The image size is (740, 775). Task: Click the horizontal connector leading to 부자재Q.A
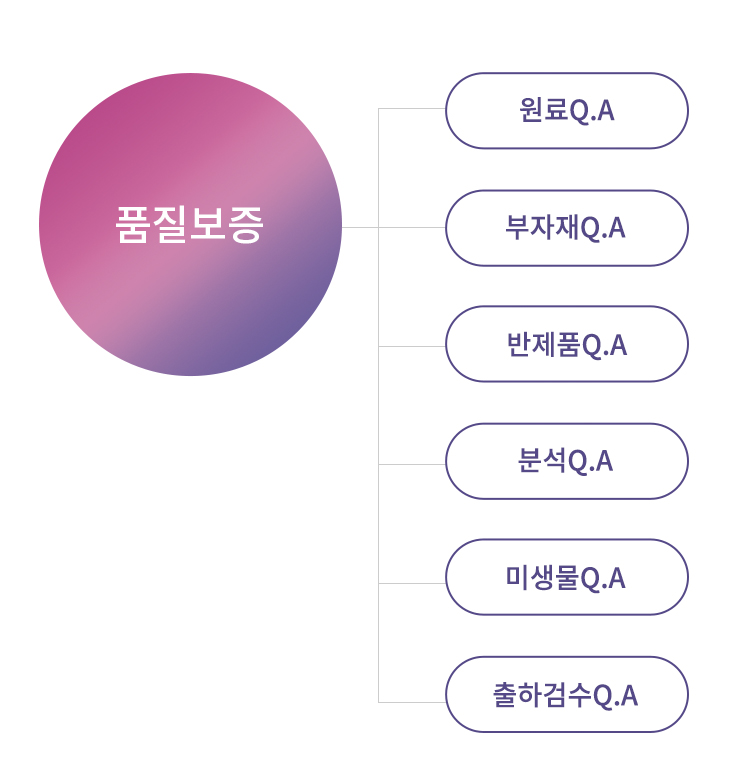412,227
